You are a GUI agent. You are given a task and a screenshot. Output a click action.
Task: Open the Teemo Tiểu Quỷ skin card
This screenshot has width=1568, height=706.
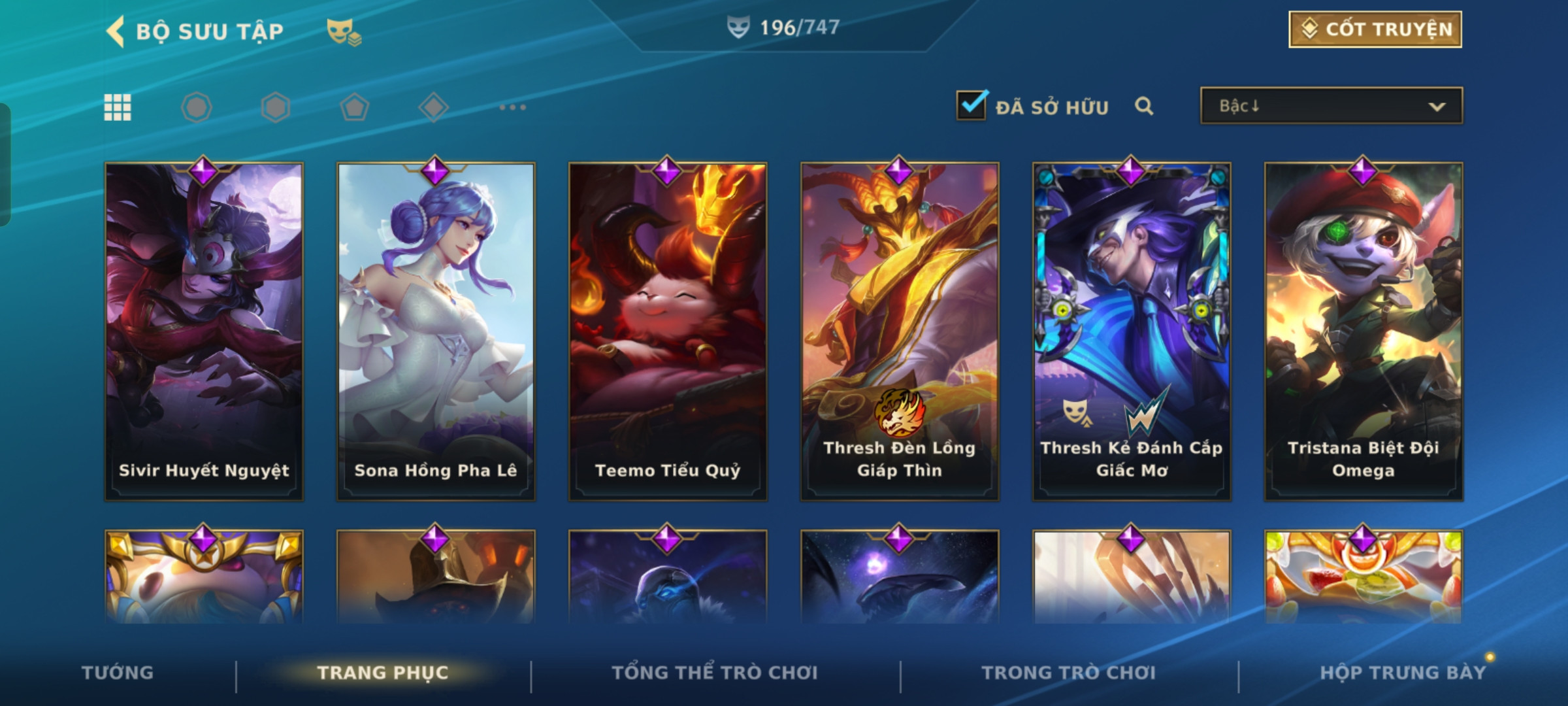click(668, 331)
